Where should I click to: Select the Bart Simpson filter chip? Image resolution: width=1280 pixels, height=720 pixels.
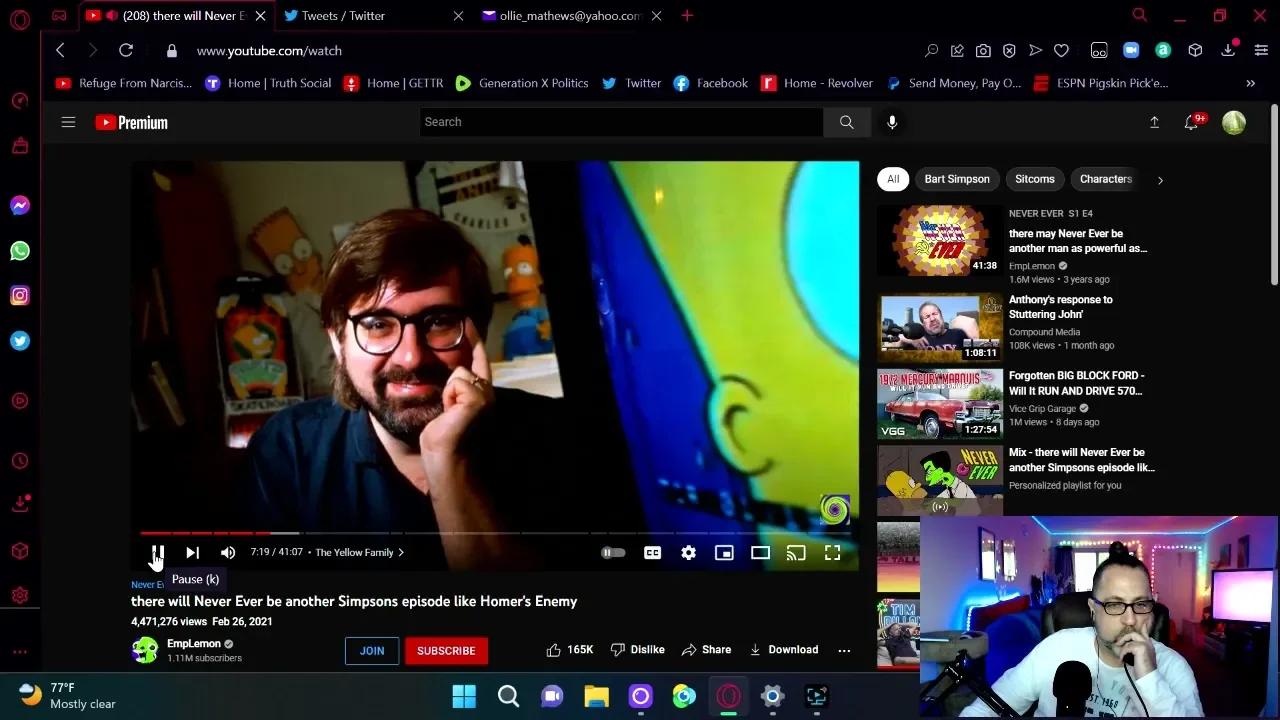point(956,179)
